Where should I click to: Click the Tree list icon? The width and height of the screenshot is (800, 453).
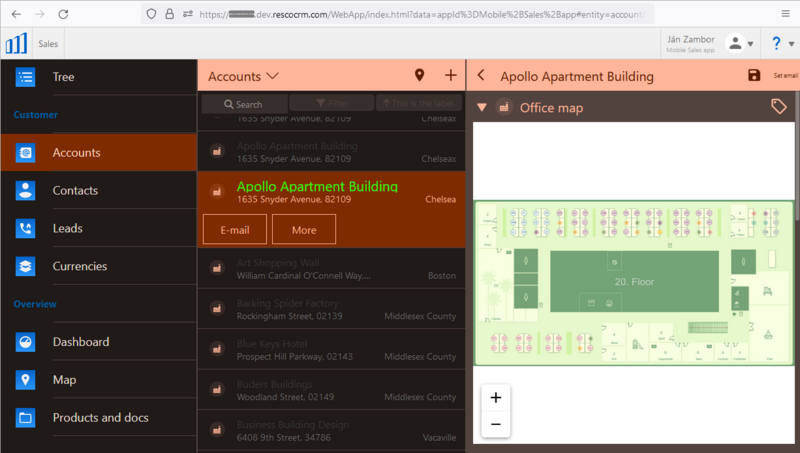click(x=25, y=77)
